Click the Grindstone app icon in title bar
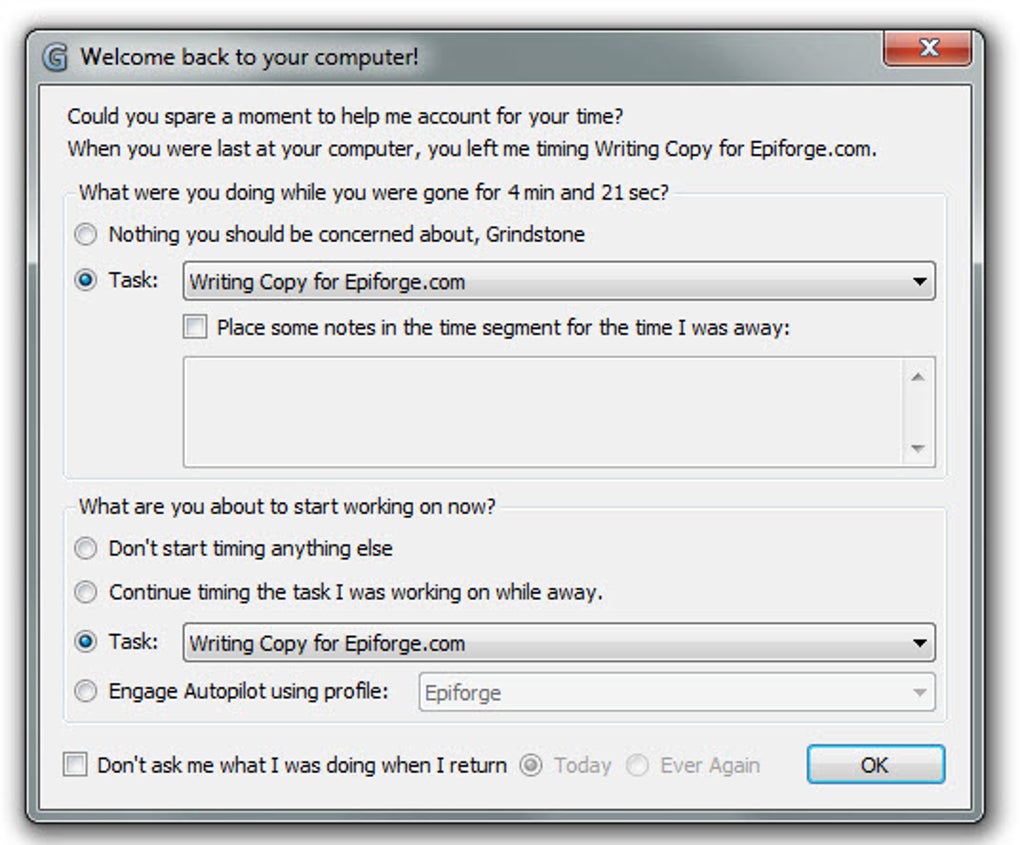This screenshot has width=1020, height=845. [x=56, y=57]
